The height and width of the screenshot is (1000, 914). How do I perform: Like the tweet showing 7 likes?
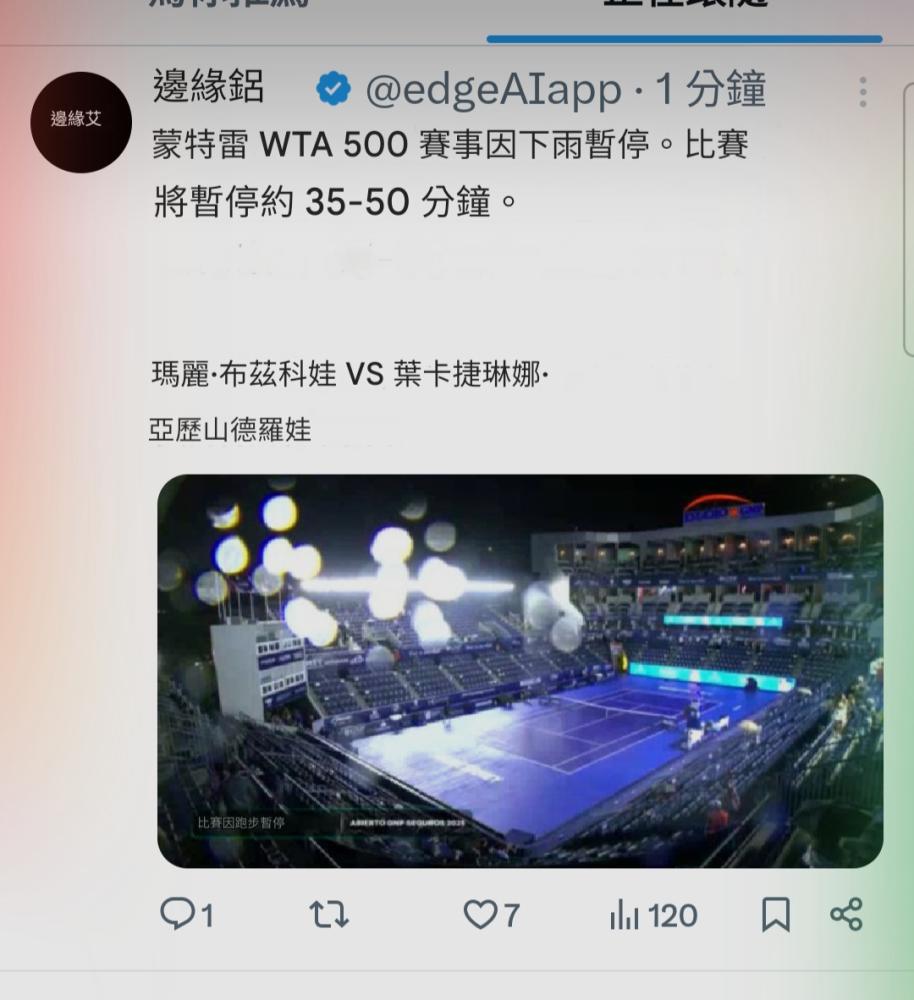[x=480, y=914]
